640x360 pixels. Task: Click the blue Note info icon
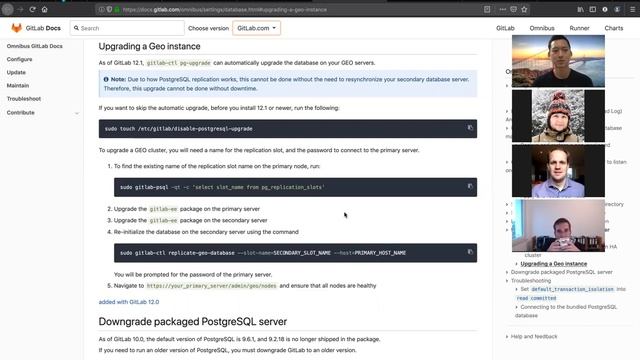point(106,79)
